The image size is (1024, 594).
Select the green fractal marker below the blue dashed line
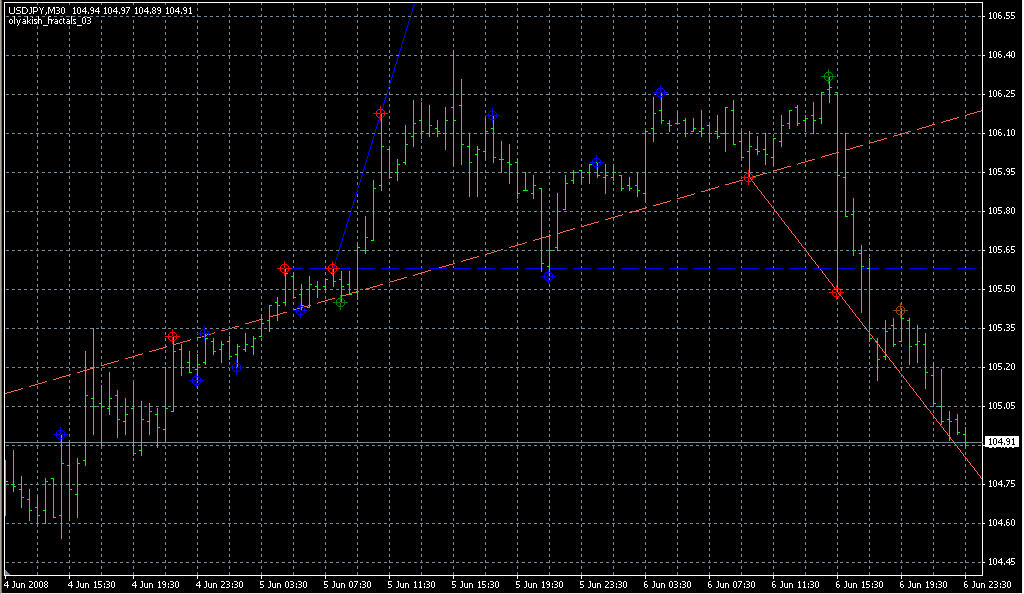(340, 302)
